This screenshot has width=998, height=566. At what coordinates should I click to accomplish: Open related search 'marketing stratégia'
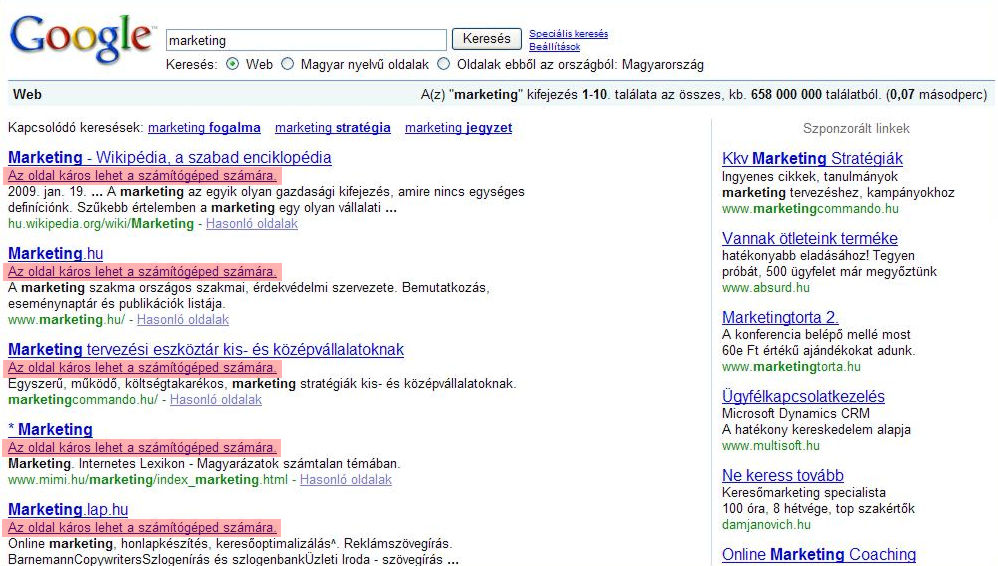point(333,128)
